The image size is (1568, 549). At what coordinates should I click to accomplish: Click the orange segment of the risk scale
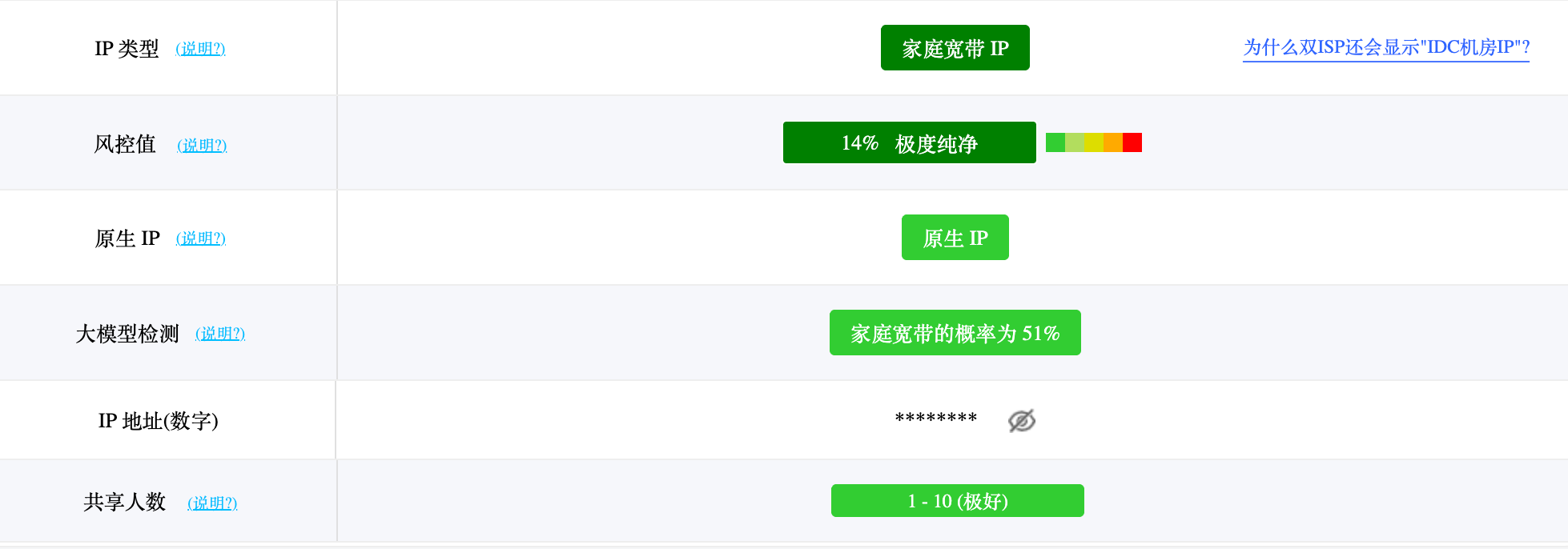[1112, 142]
